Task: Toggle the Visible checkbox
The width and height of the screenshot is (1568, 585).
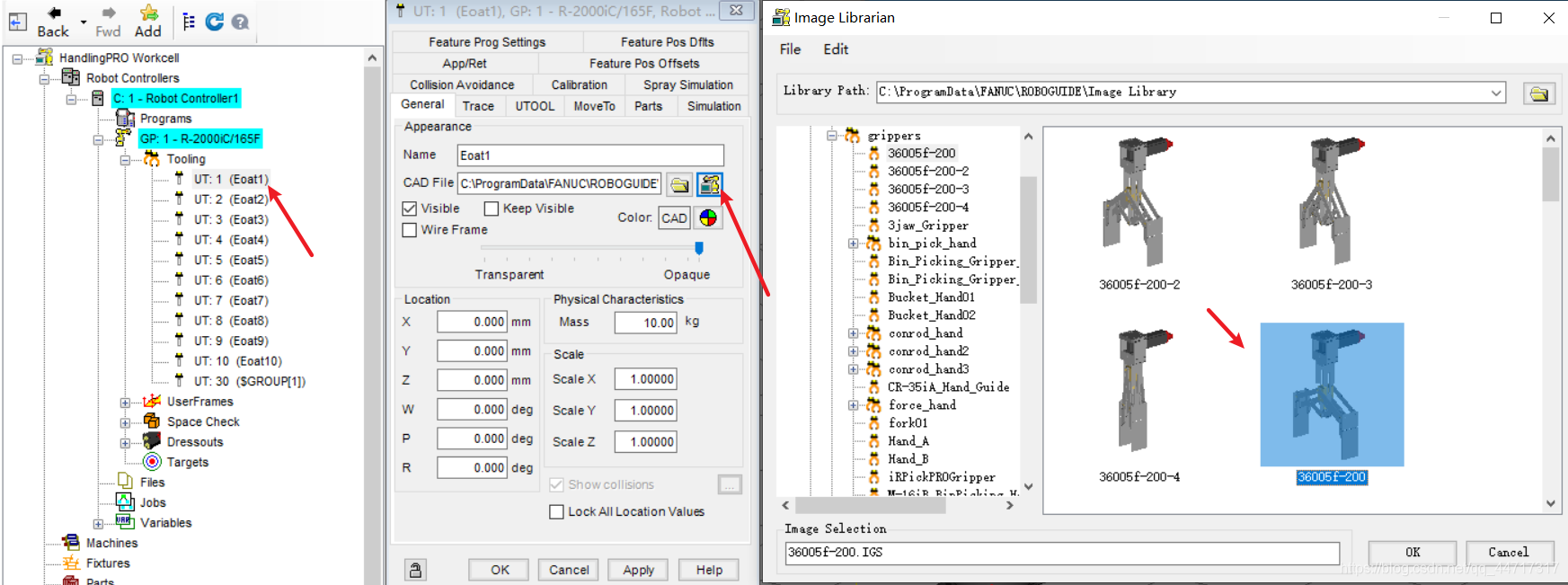Action: pyautogui.click(x=410, y=208)
